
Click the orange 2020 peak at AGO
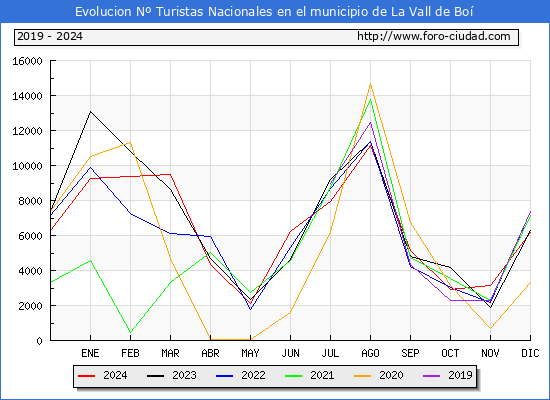370,84
